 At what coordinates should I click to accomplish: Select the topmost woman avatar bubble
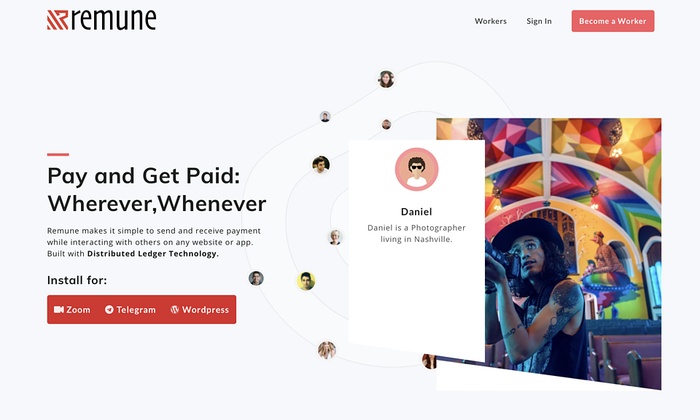(x=386, y=79)
